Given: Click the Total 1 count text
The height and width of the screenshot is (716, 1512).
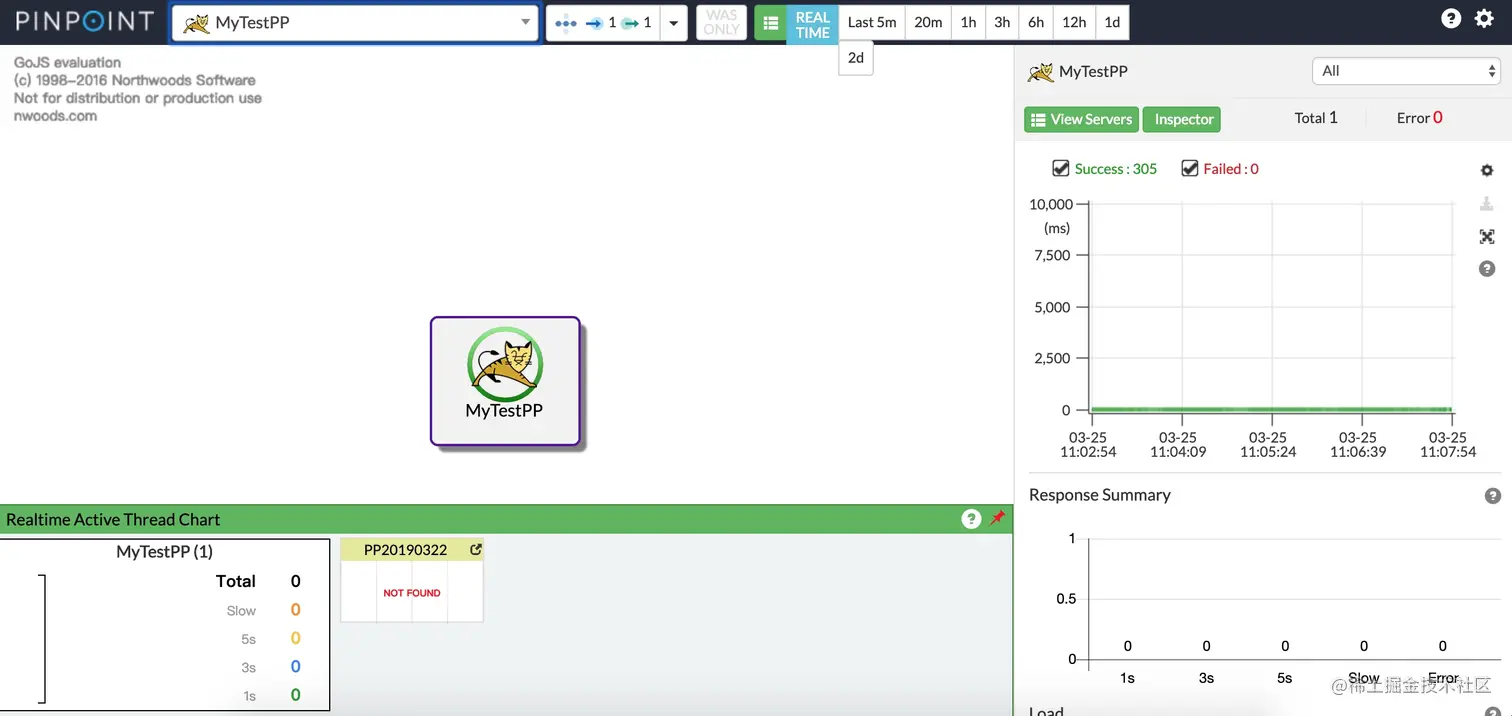Looking at the screenshot, I should click(x=1316, y=118).
